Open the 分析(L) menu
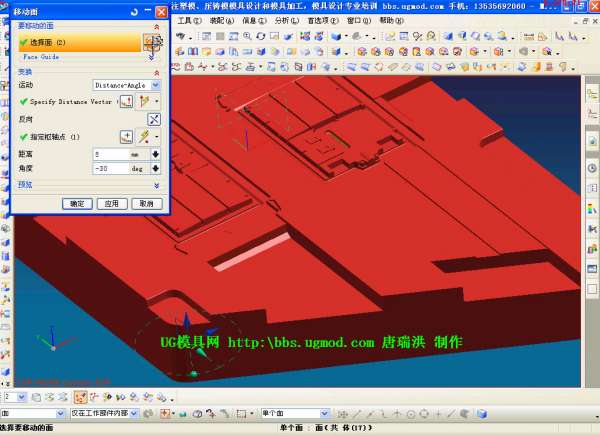 tap(284, 20)
